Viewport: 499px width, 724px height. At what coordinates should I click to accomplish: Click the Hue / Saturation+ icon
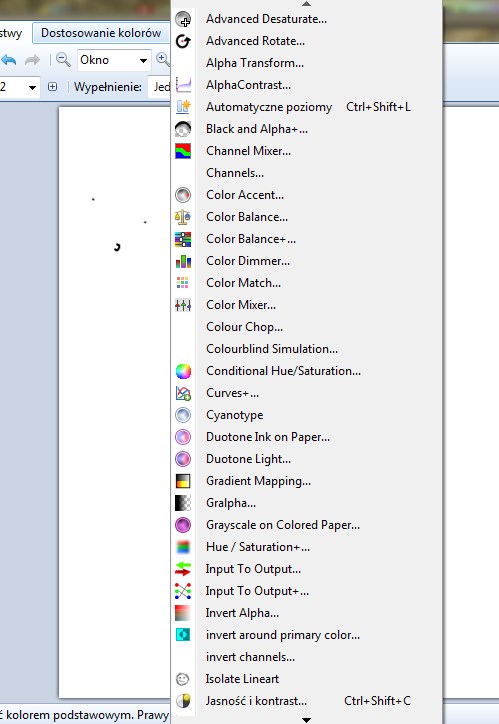(183, 547)
